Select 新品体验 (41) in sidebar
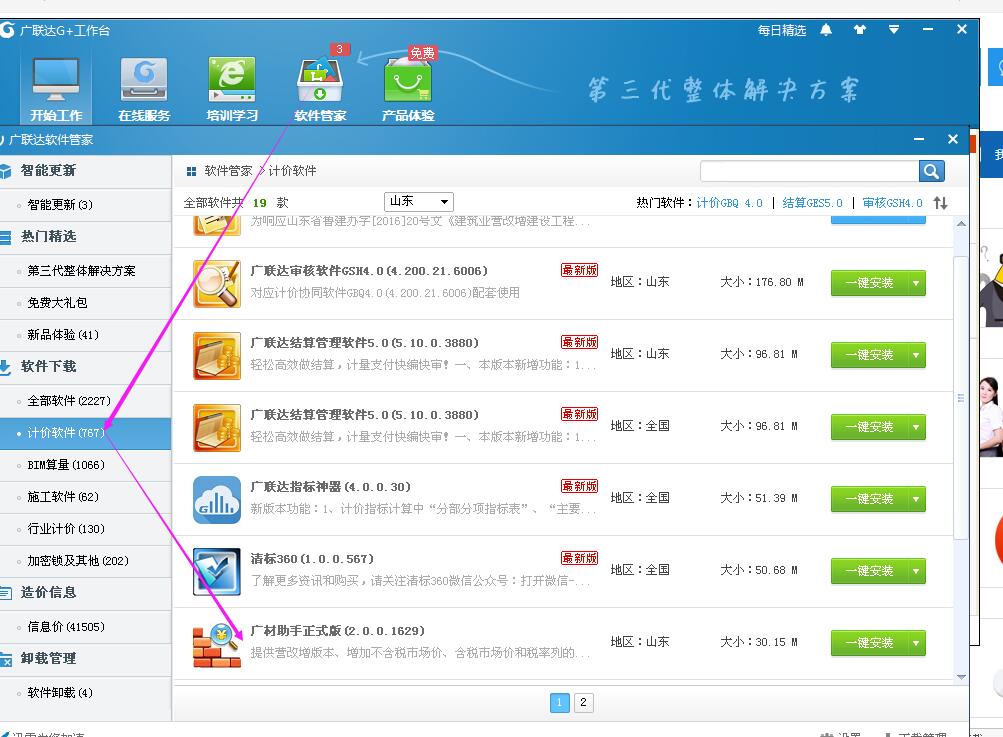Screen dimensions: 1003x737 pyautogui.click(x=85, y=335)
